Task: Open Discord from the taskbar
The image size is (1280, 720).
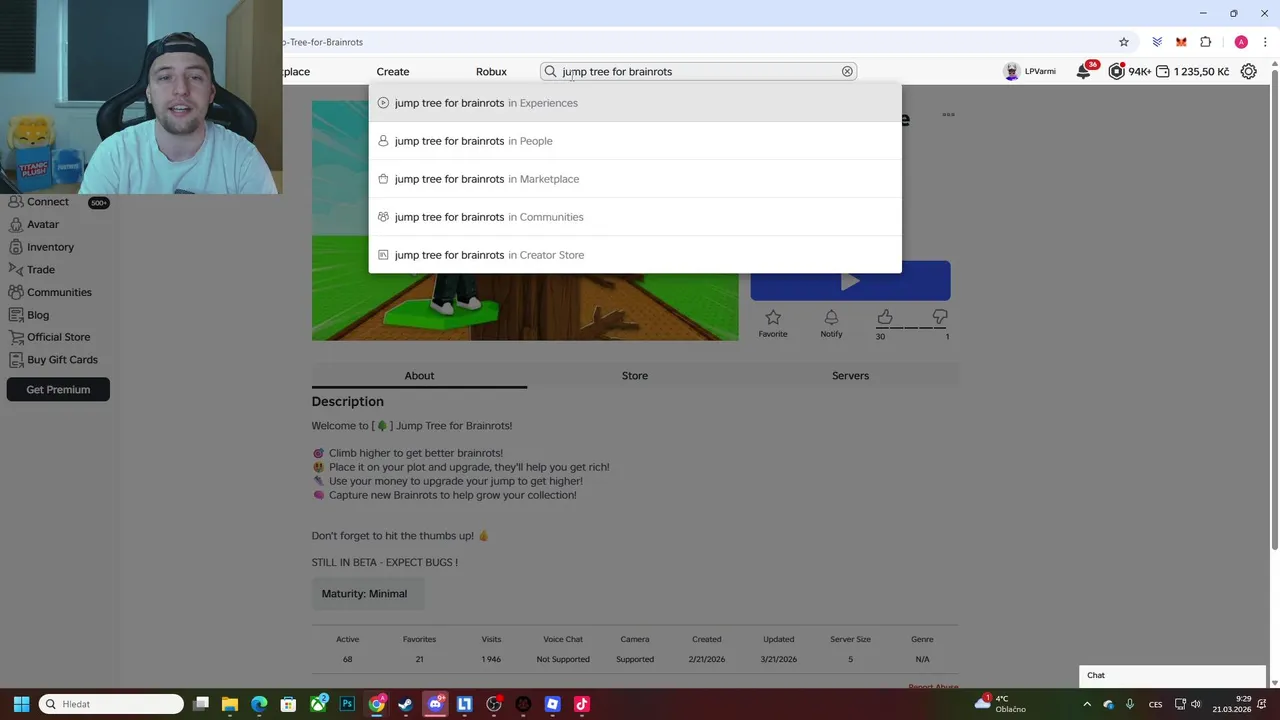Action: 435,704
